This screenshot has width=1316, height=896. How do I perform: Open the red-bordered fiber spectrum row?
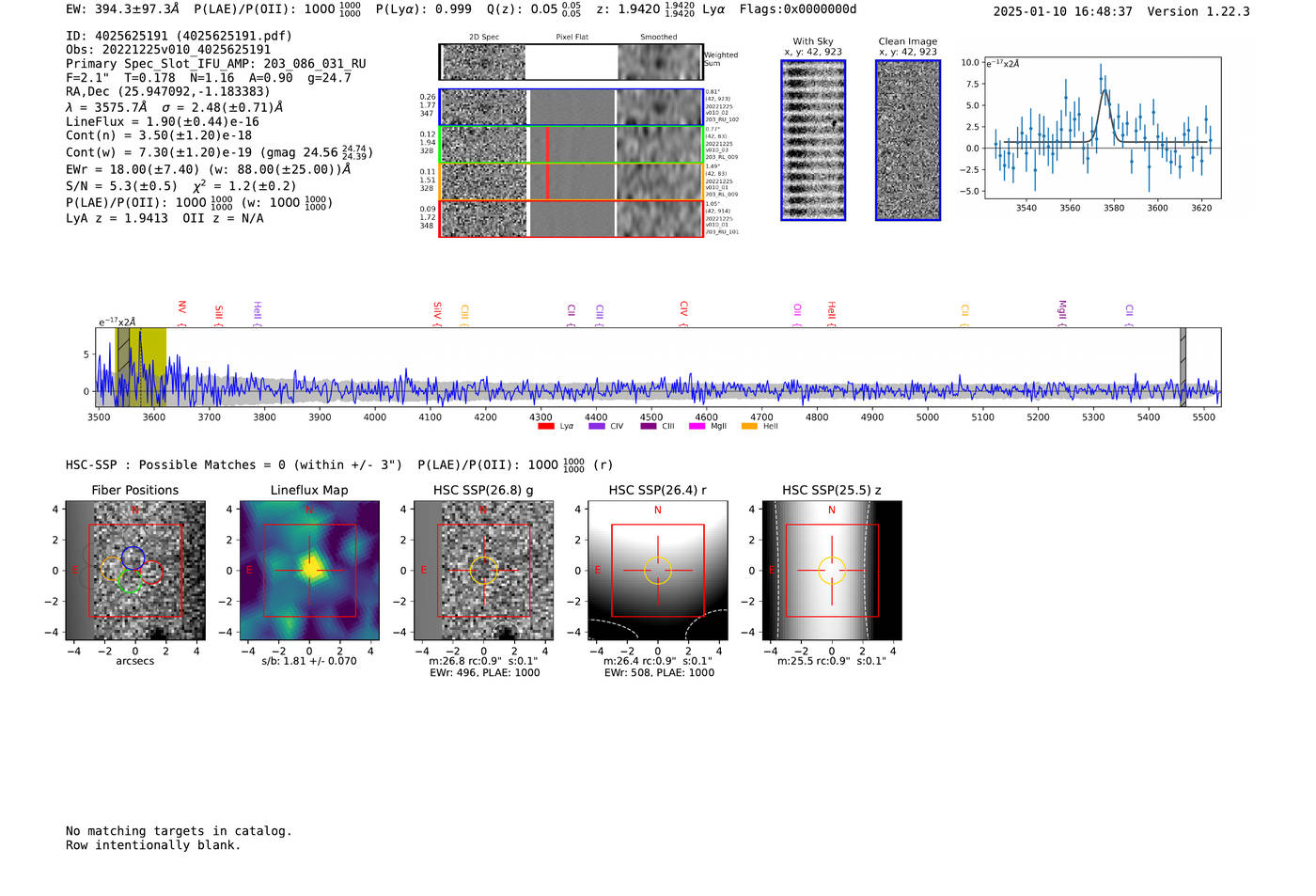pyautogui.click(x=571, y=218)
